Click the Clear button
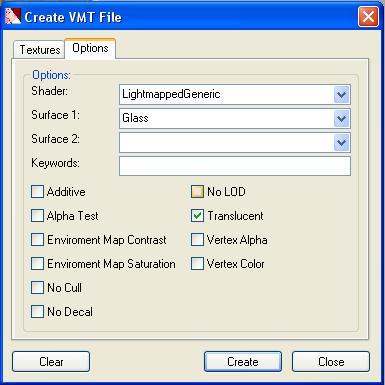The width and height of the screenshot is (385, 385). point(51,362)
